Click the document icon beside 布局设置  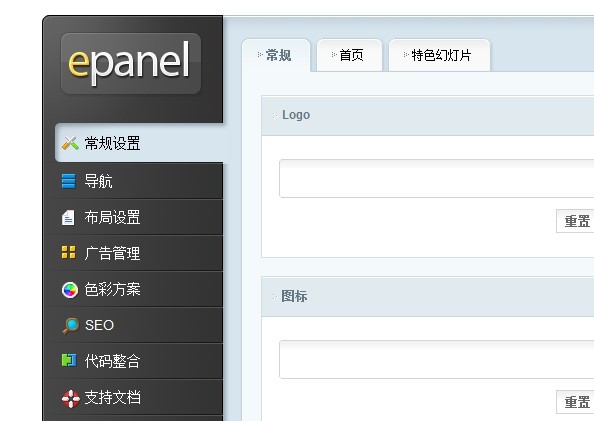point(68,218)
